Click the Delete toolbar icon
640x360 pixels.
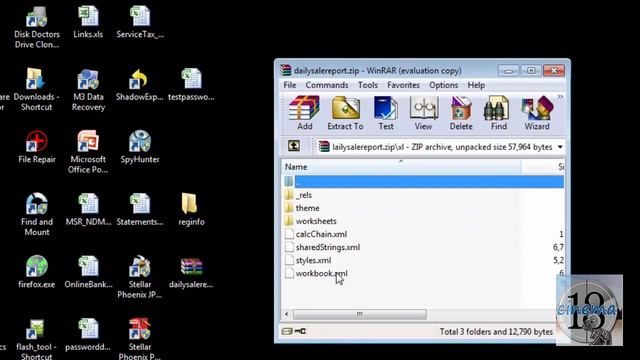(461, 113)
